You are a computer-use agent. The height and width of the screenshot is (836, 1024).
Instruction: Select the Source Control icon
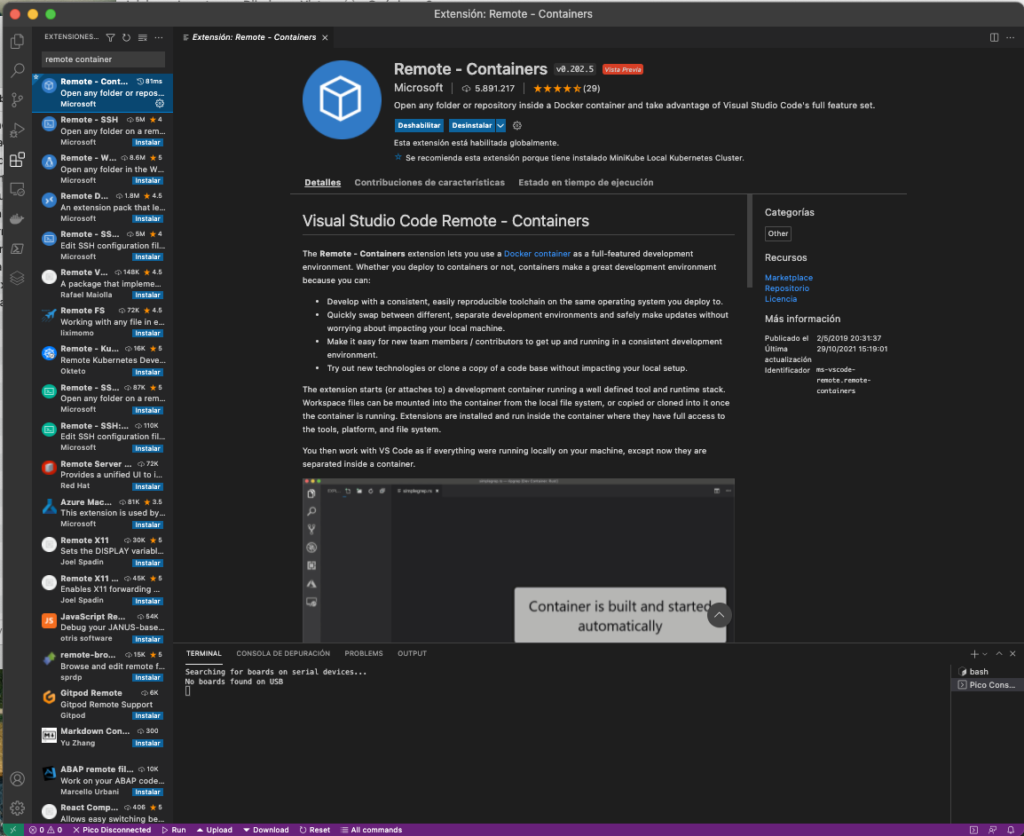click(16, 101)
